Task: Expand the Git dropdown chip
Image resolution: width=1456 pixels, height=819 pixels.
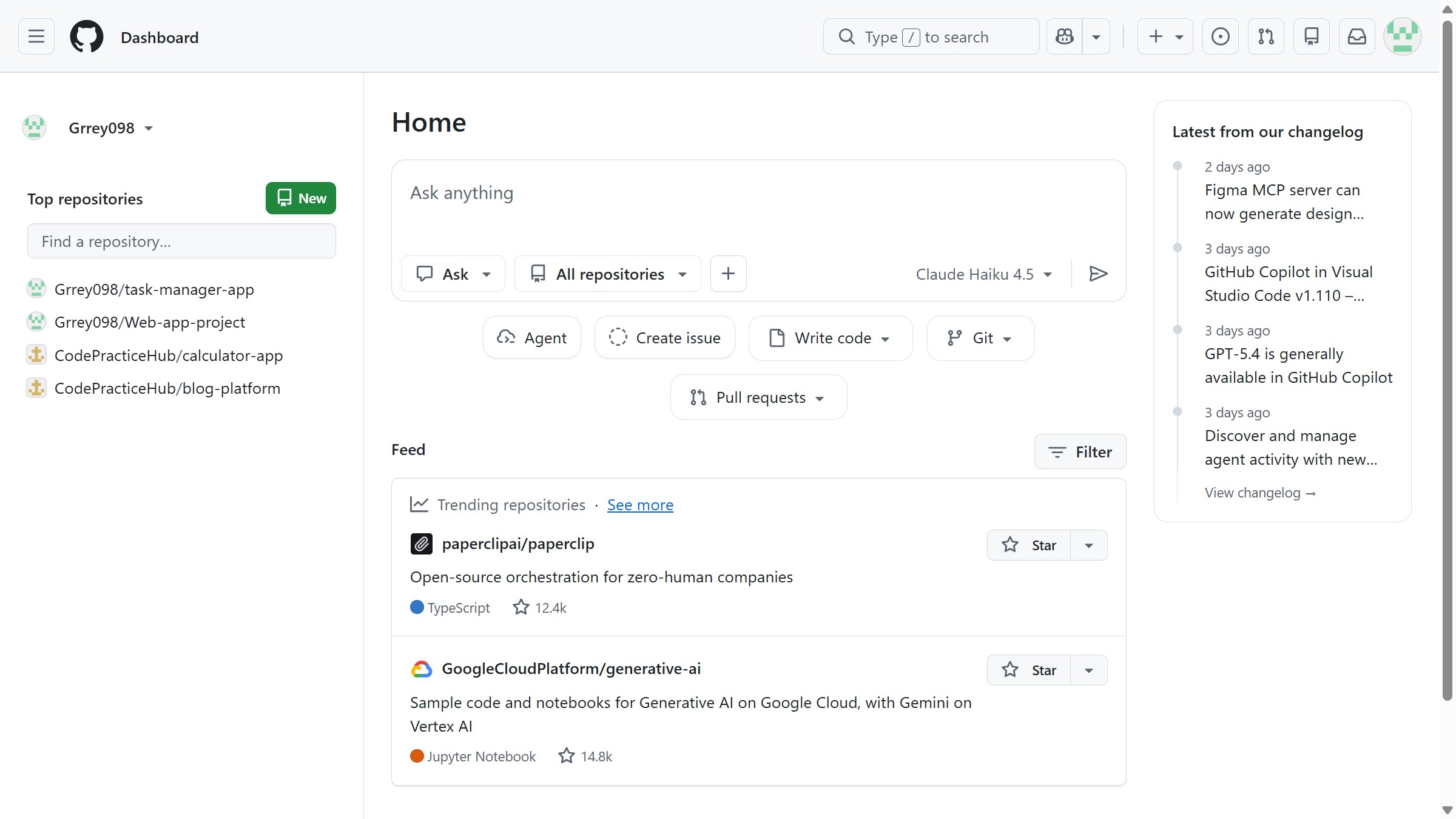Action: coord(981,338)
